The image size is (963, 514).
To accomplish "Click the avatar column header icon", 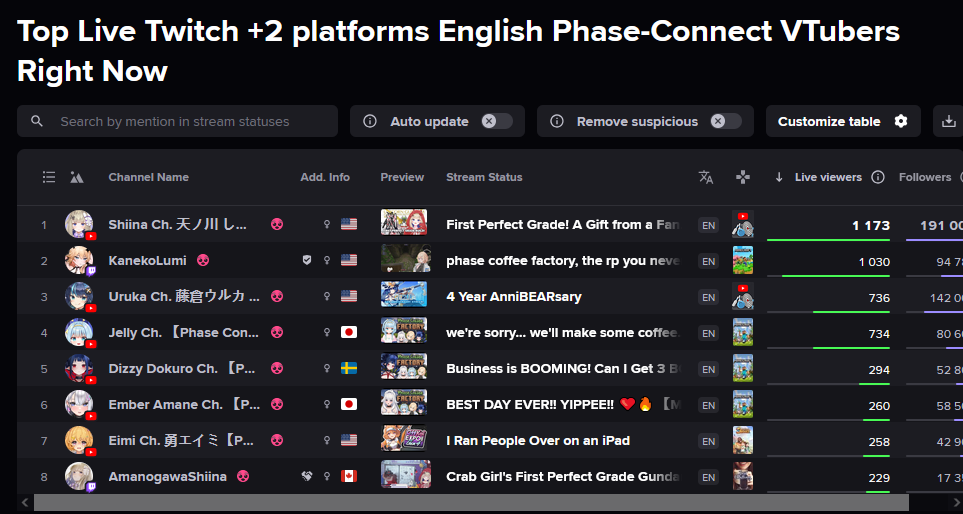I will click(x=77, y=177).
